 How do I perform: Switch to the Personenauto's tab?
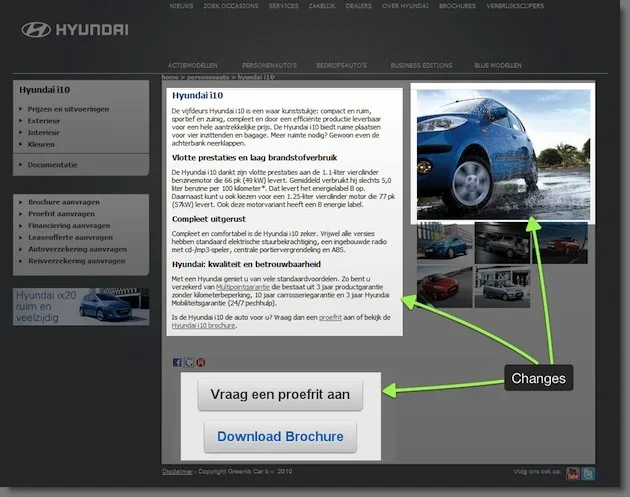269,65
